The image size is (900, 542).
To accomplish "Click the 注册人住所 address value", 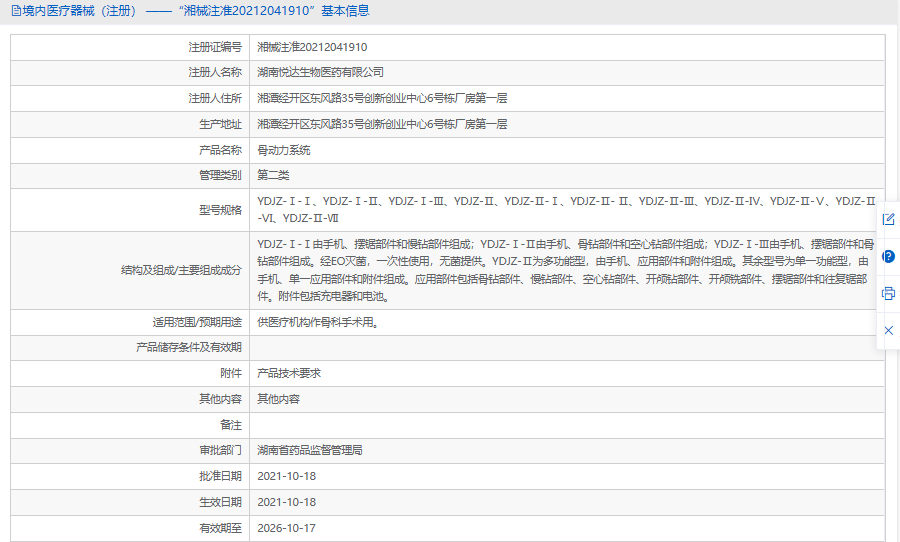I will click(382, 98).
